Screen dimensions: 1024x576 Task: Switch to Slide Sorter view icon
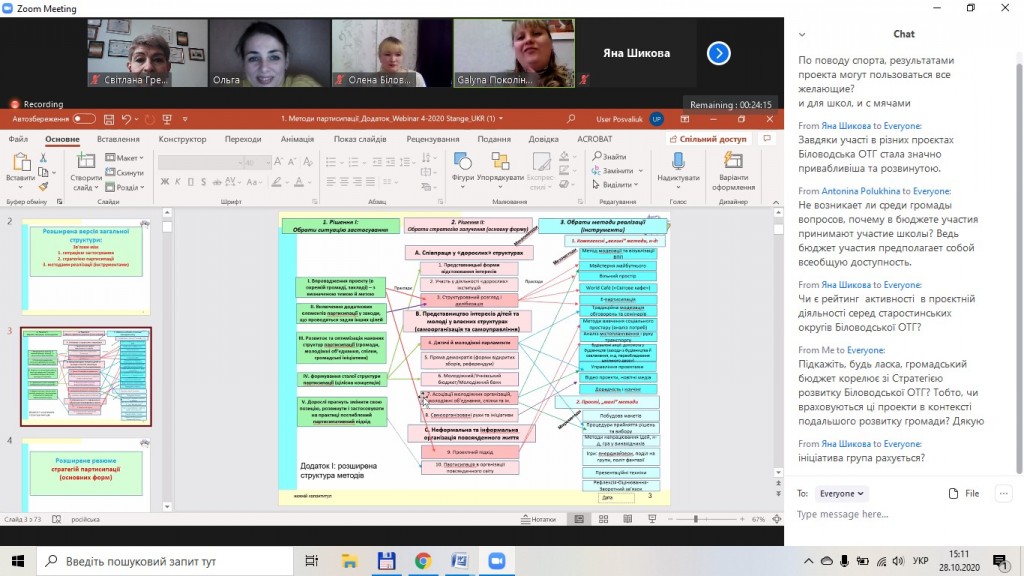(603, 519)
